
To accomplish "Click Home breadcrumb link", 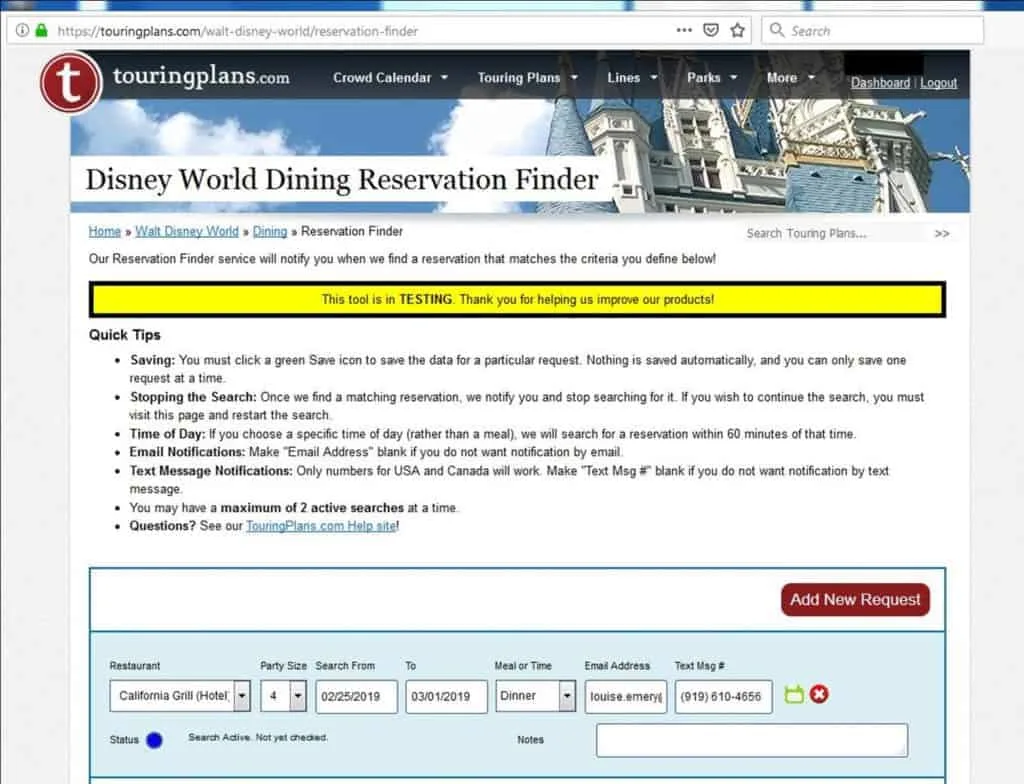I will tap(104, 231).
